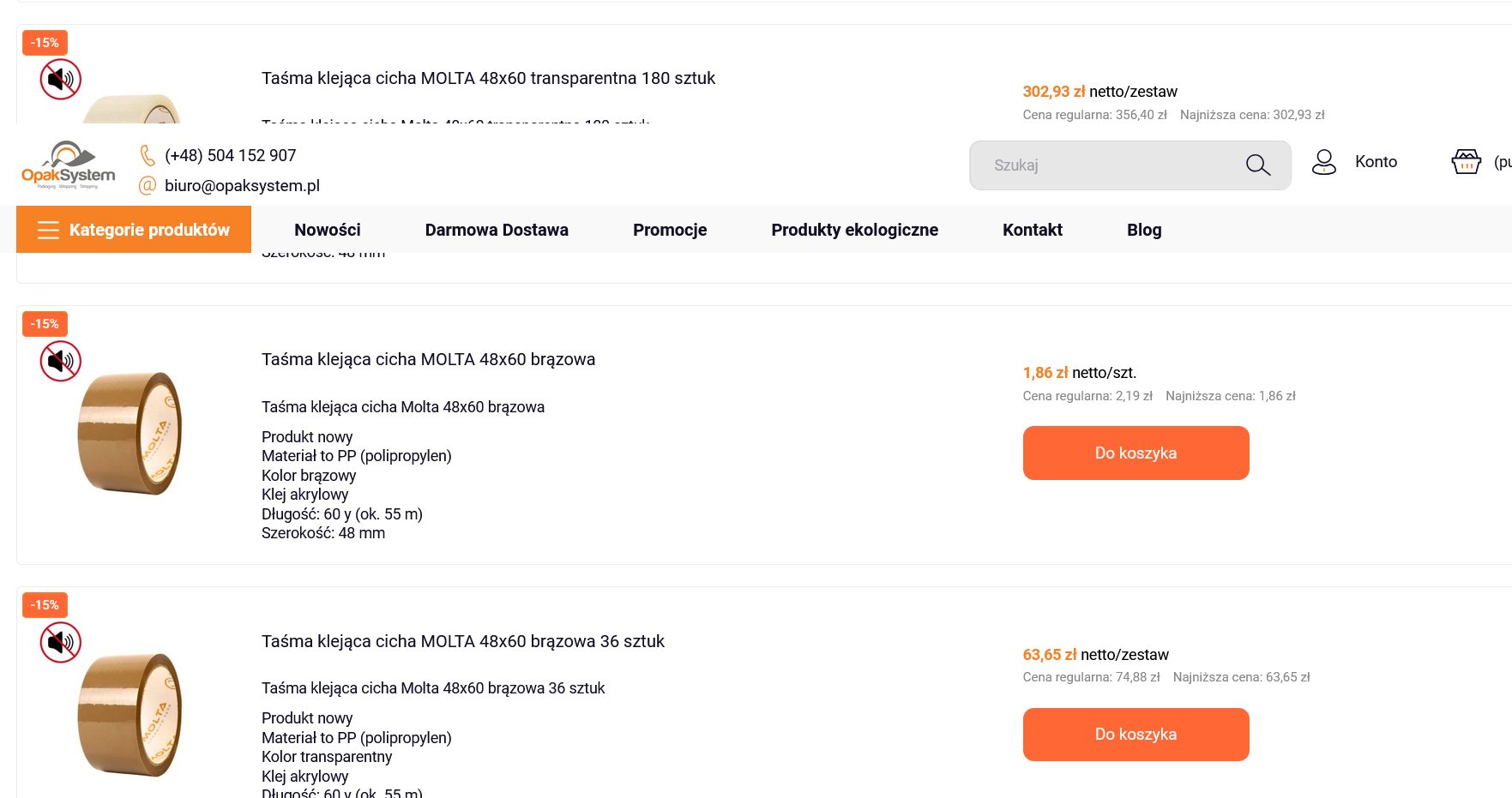
Task: Click the silent icon on 36 sztuk tape
Action: coord(60,642)
